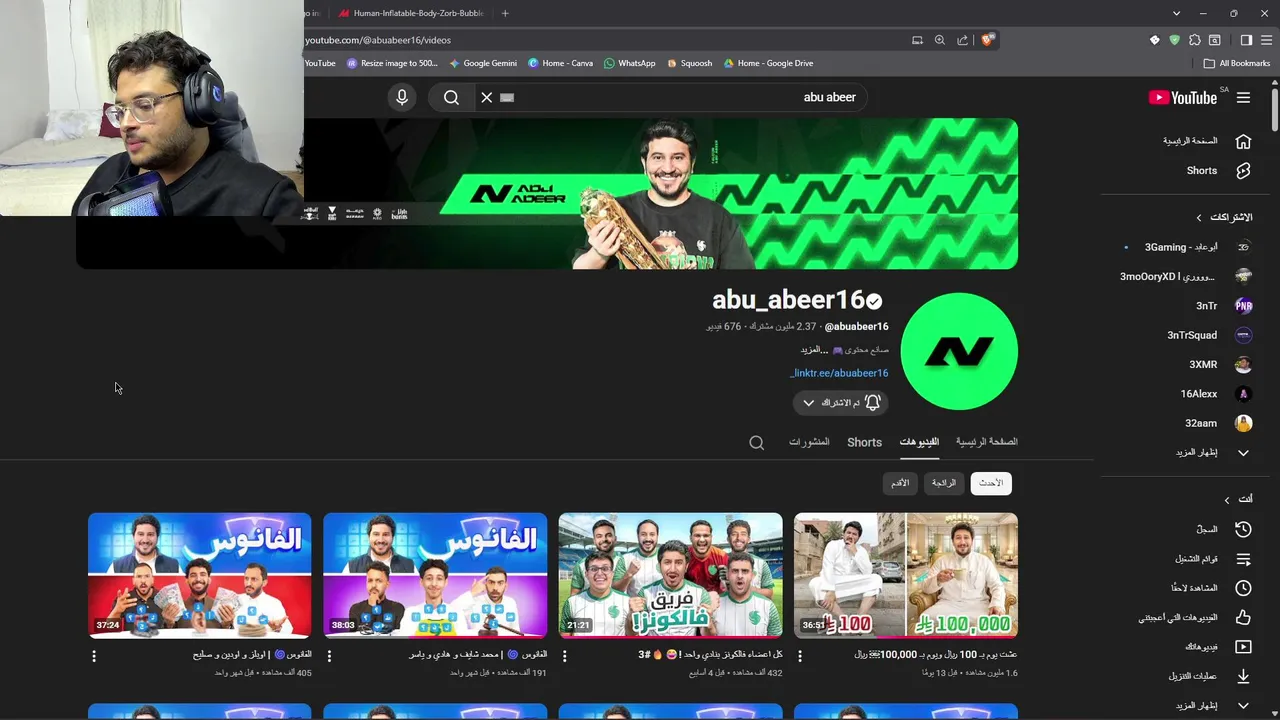This screenshot has height=720, width=1280.
Task: Switch to the channel Home tab
Action: click(986, 441)
